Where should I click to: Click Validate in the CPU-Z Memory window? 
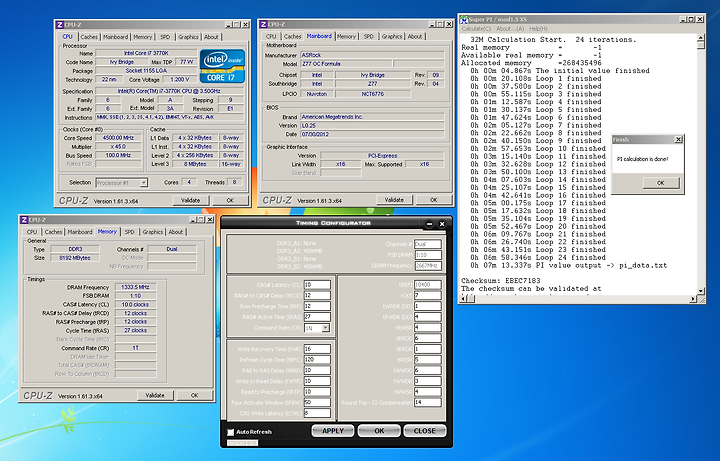(x=155, y=395)
